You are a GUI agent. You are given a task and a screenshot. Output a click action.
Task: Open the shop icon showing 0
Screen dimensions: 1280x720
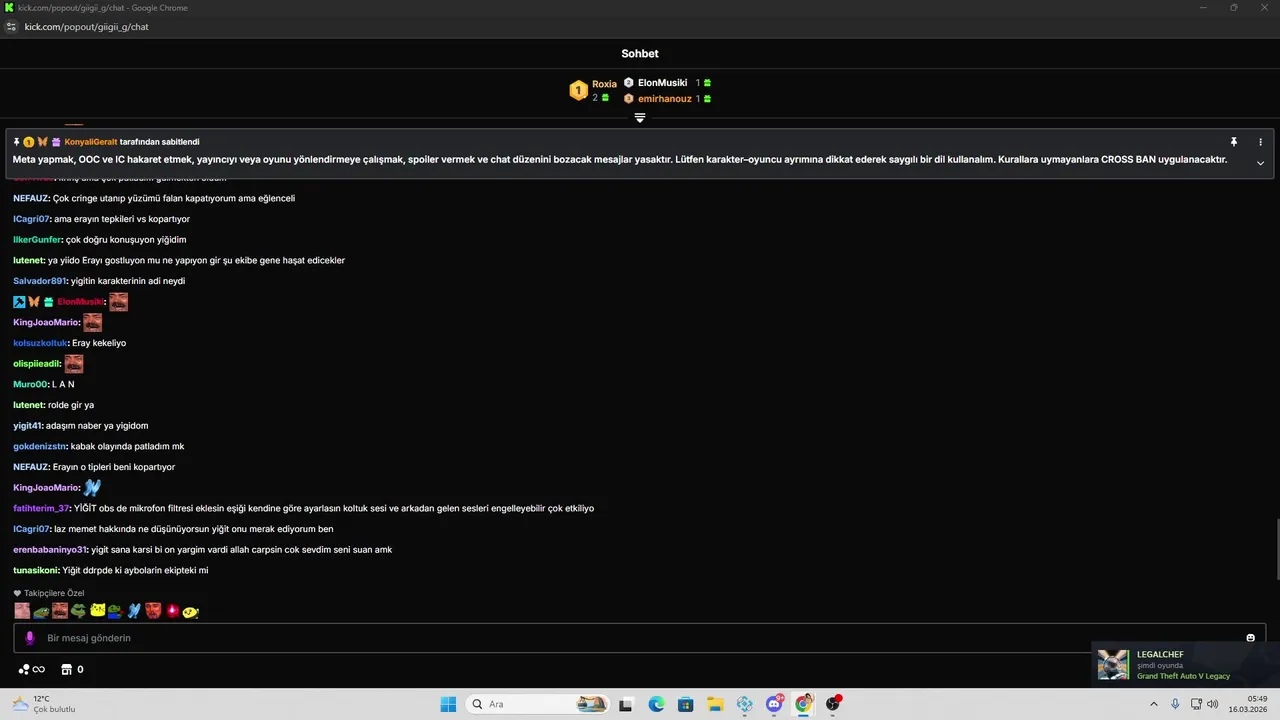(73, 669)
